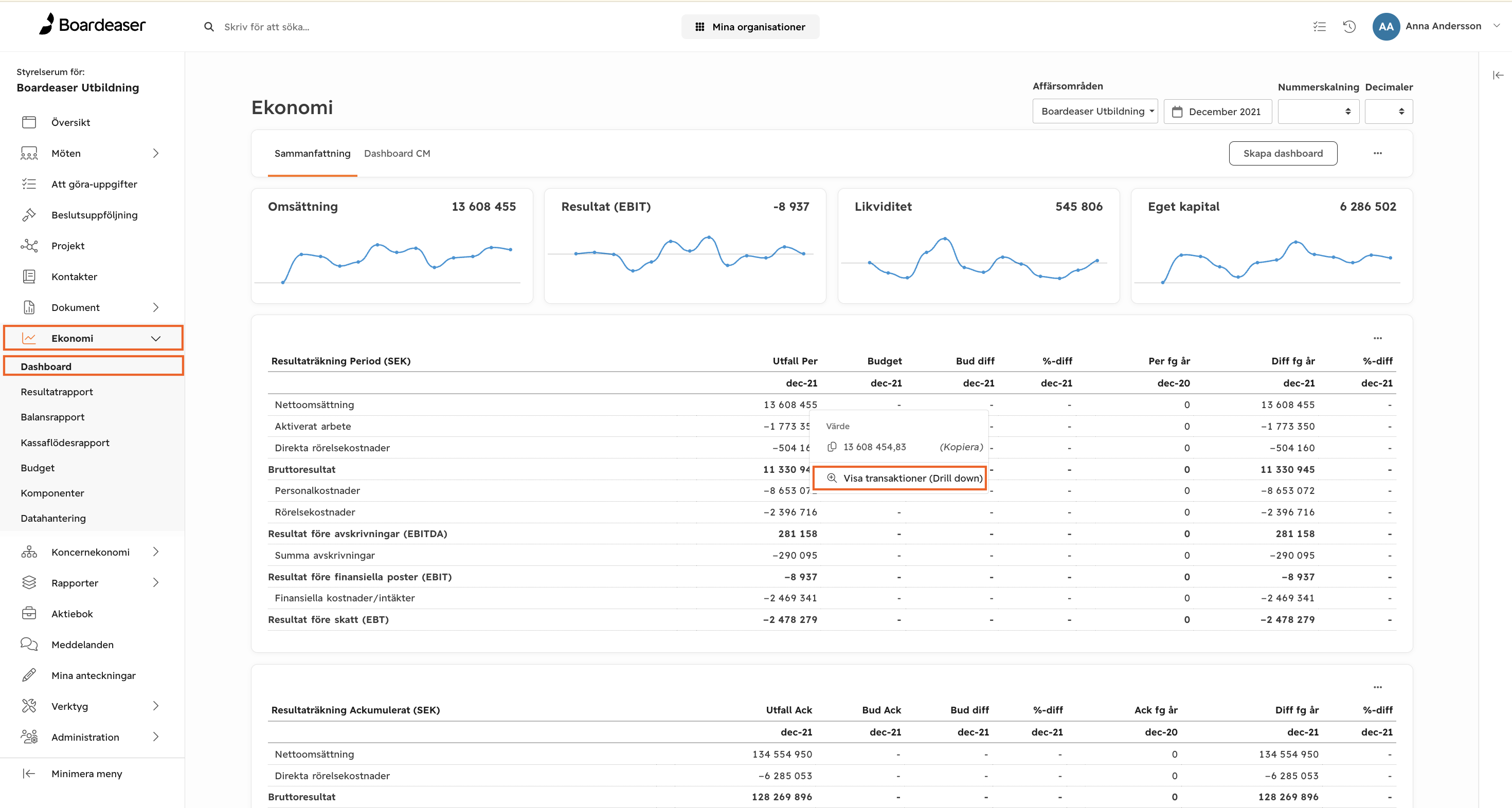
Task: Open the task checklist icon in header
Action: point(1319,26)
